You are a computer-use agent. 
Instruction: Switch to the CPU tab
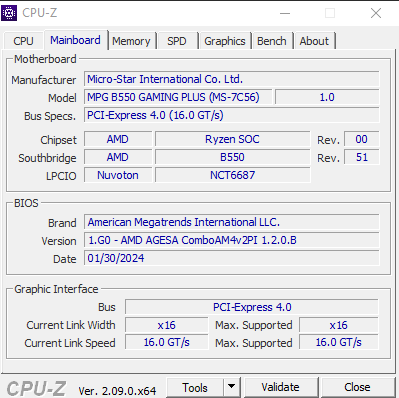(x=23, y=41)
